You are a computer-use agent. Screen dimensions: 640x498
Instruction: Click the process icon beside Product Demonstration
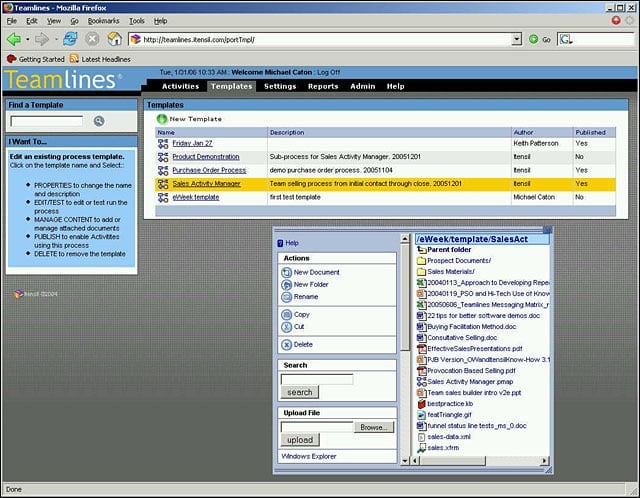pyautogui.click(x=163, y=157)
